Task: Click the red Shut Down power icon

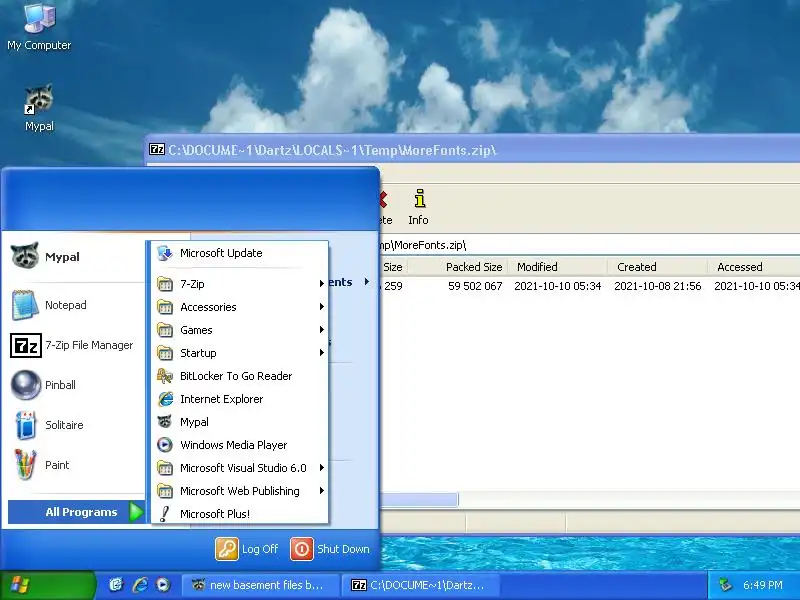Action: [x=302, y=549]
